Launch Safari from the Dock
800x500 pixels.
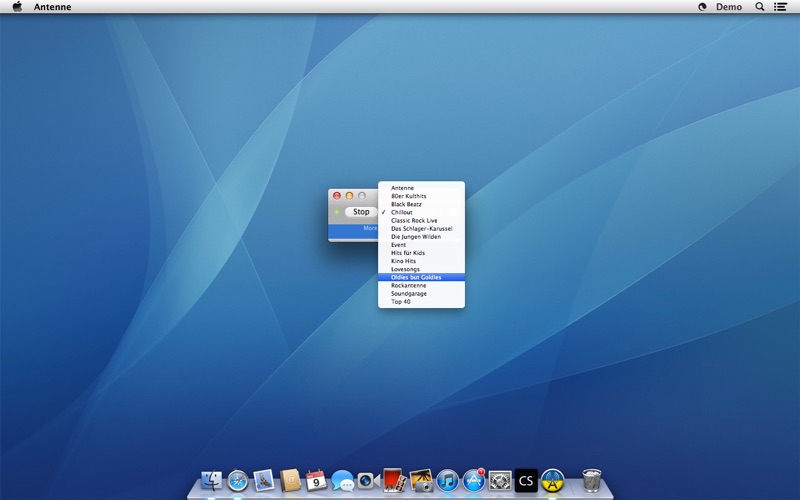(x=238, y=481)
